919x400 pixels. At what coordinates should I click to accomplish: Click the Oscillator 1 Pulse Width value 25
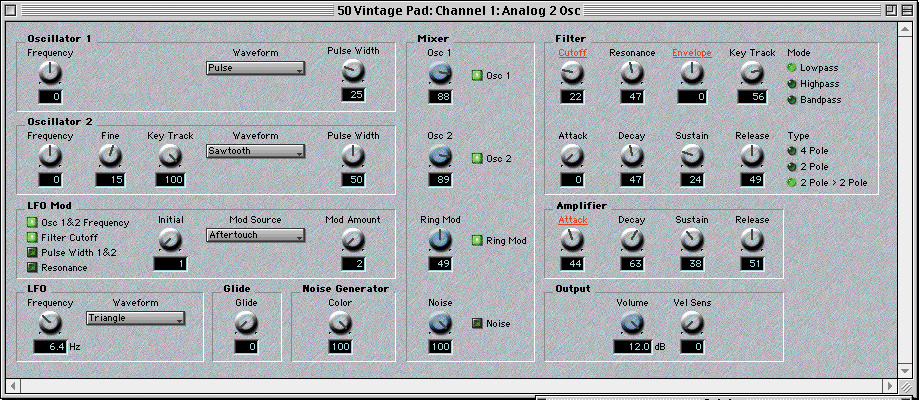click(x=353, y=95)
